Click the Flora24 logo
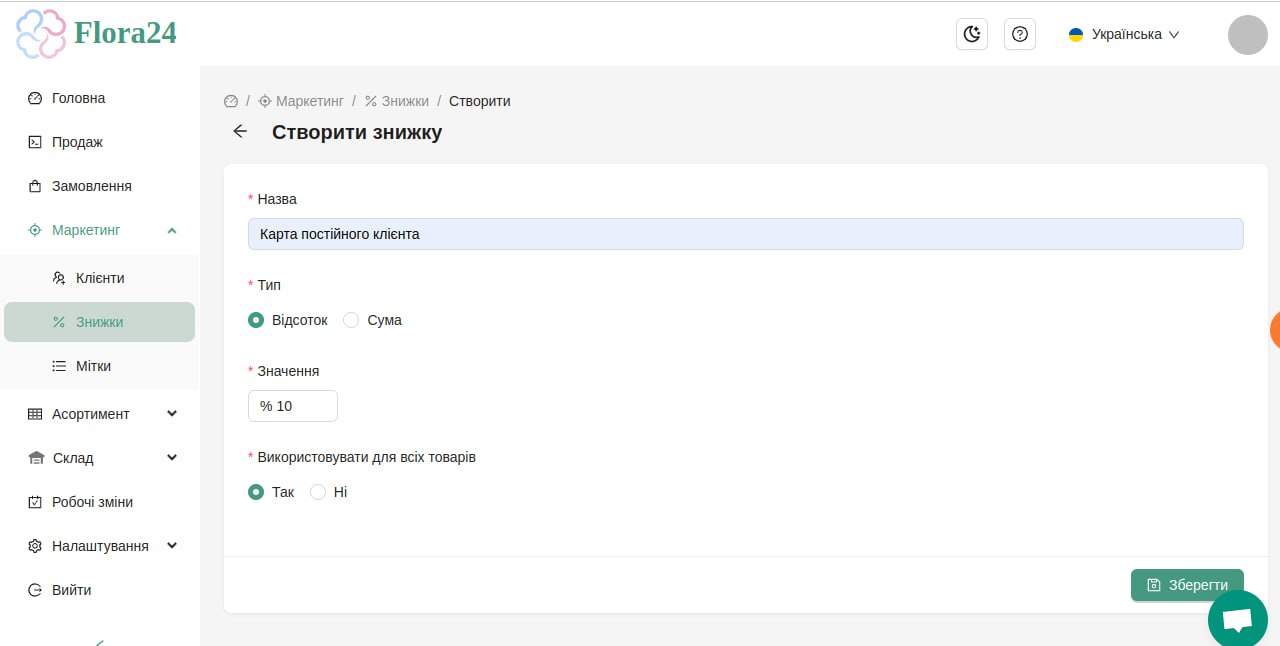 (96, 33)
